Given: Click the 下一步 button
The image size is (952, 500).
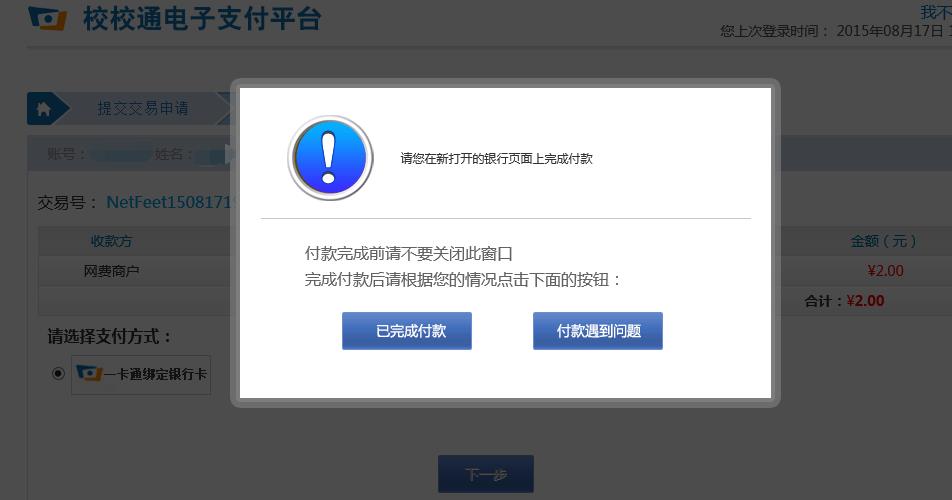Looking at the screenshot, I should point(486,474).
